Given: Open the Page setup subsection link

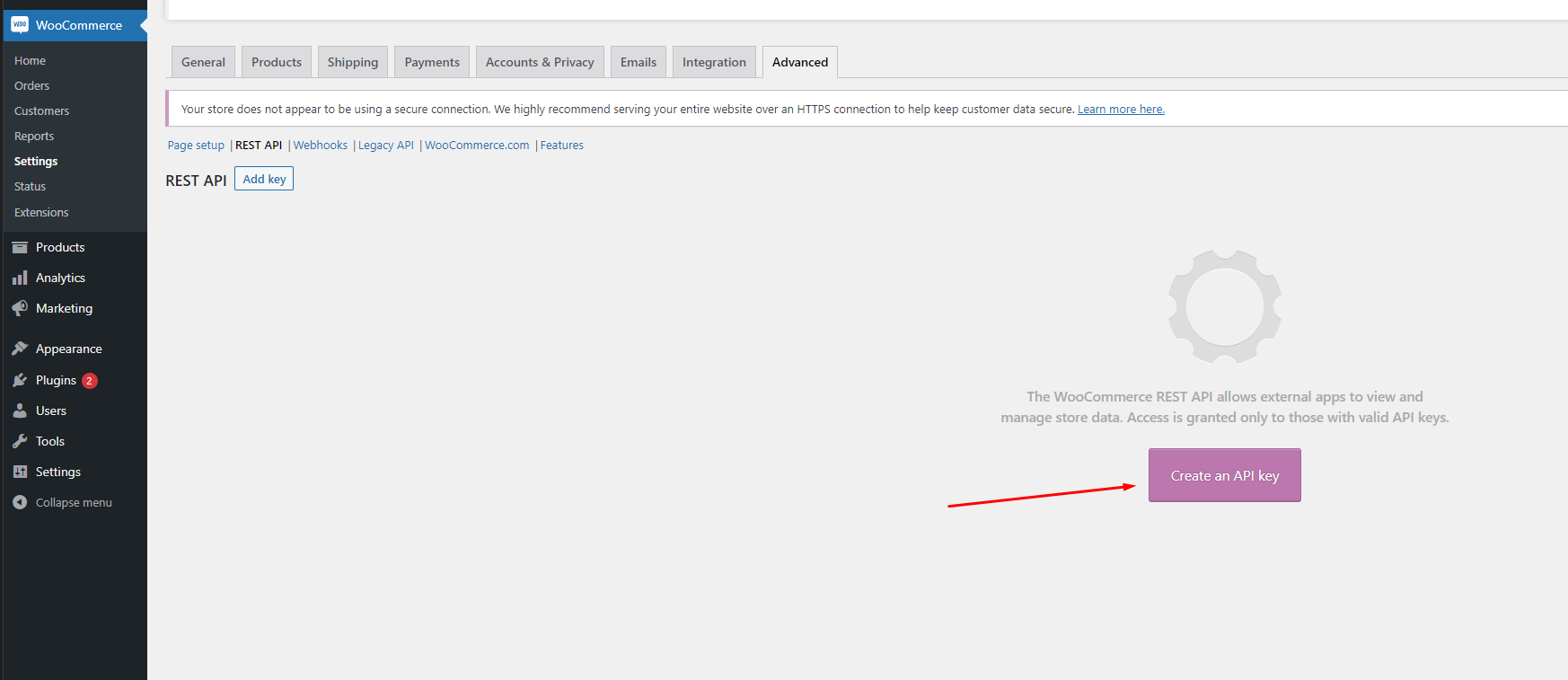Looking at the screenshot, I should 196,145.
